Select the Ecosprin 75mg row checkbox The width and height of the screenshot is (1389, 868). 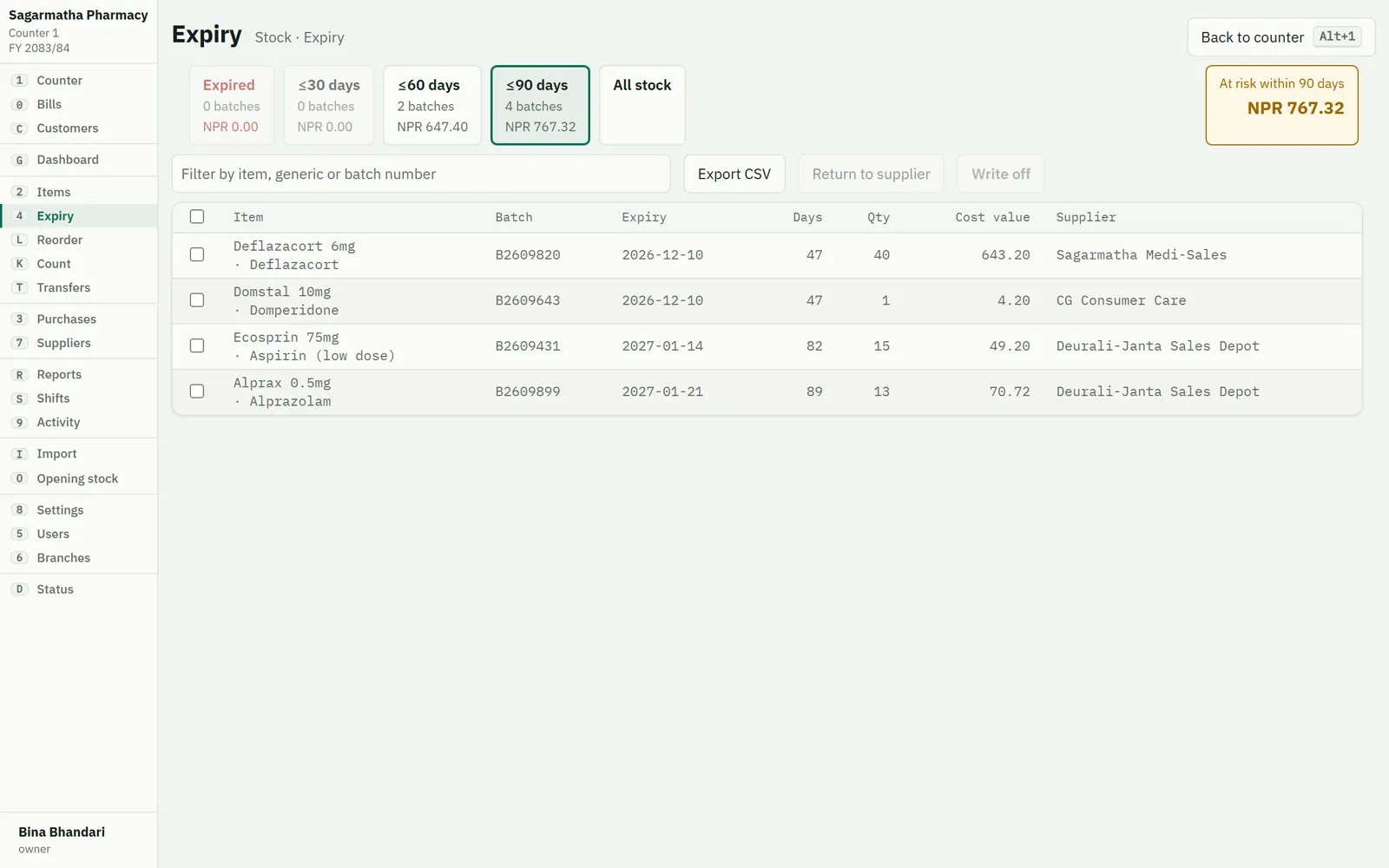coord(197,345)
